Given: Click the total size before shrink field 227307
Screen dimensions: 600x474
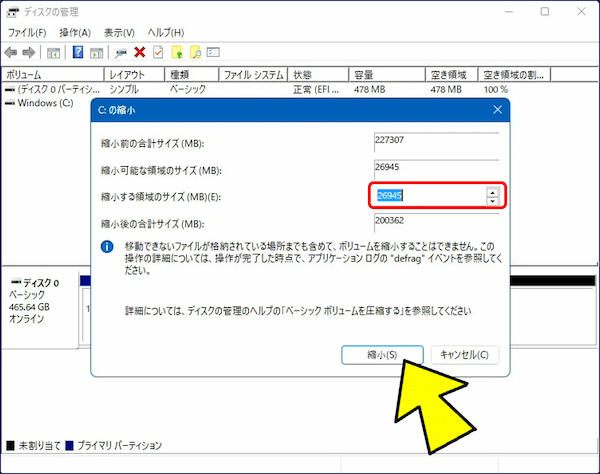Looking at the screenshot, I should [x=437, y=142].
